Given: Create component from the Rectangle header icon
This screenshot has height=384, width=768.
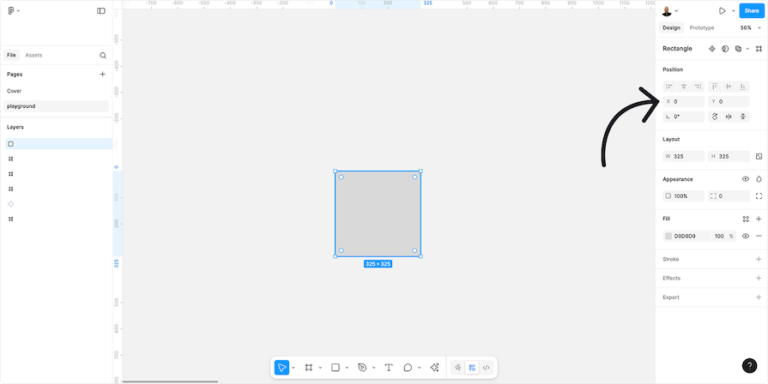Looking at the screenshot, I should 712,48.
